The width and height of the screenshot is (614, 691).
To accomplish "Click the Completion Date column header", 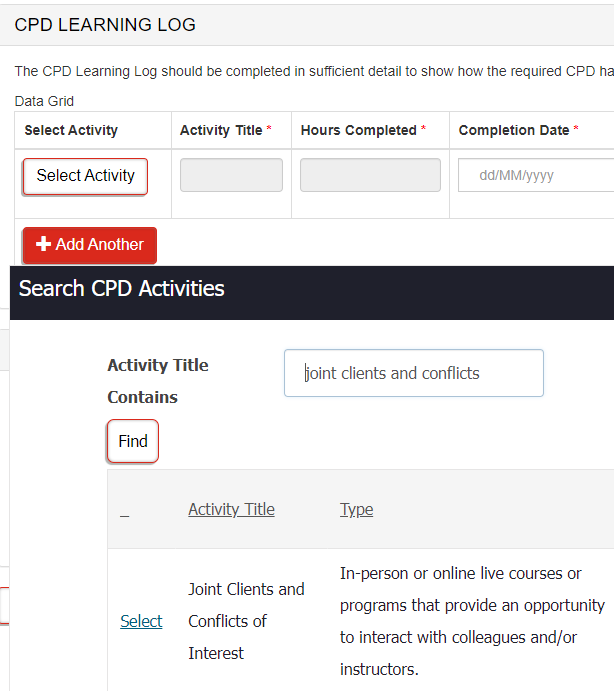I will [513, 130].
